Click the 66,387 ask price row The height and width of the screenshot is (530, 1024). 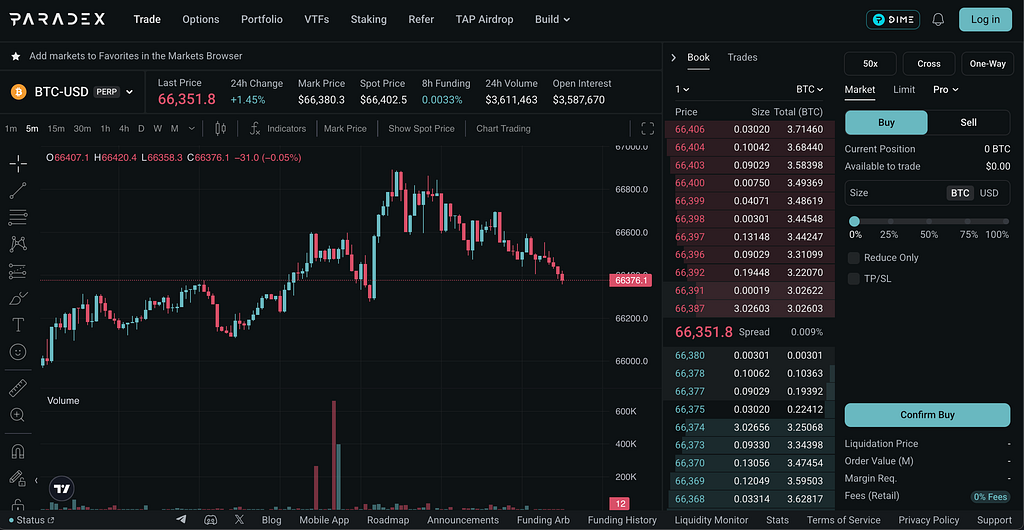749,309
